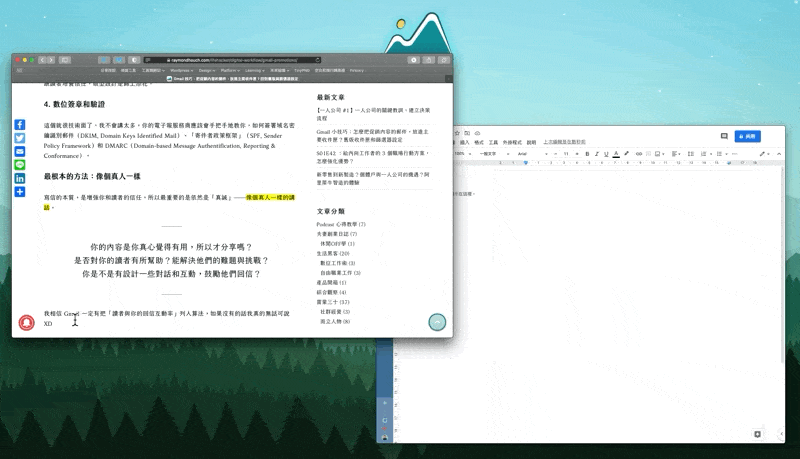Click the teal scroll-to-top circle button
The height and width of the screenshot is (459, 800).
point(437,322)
